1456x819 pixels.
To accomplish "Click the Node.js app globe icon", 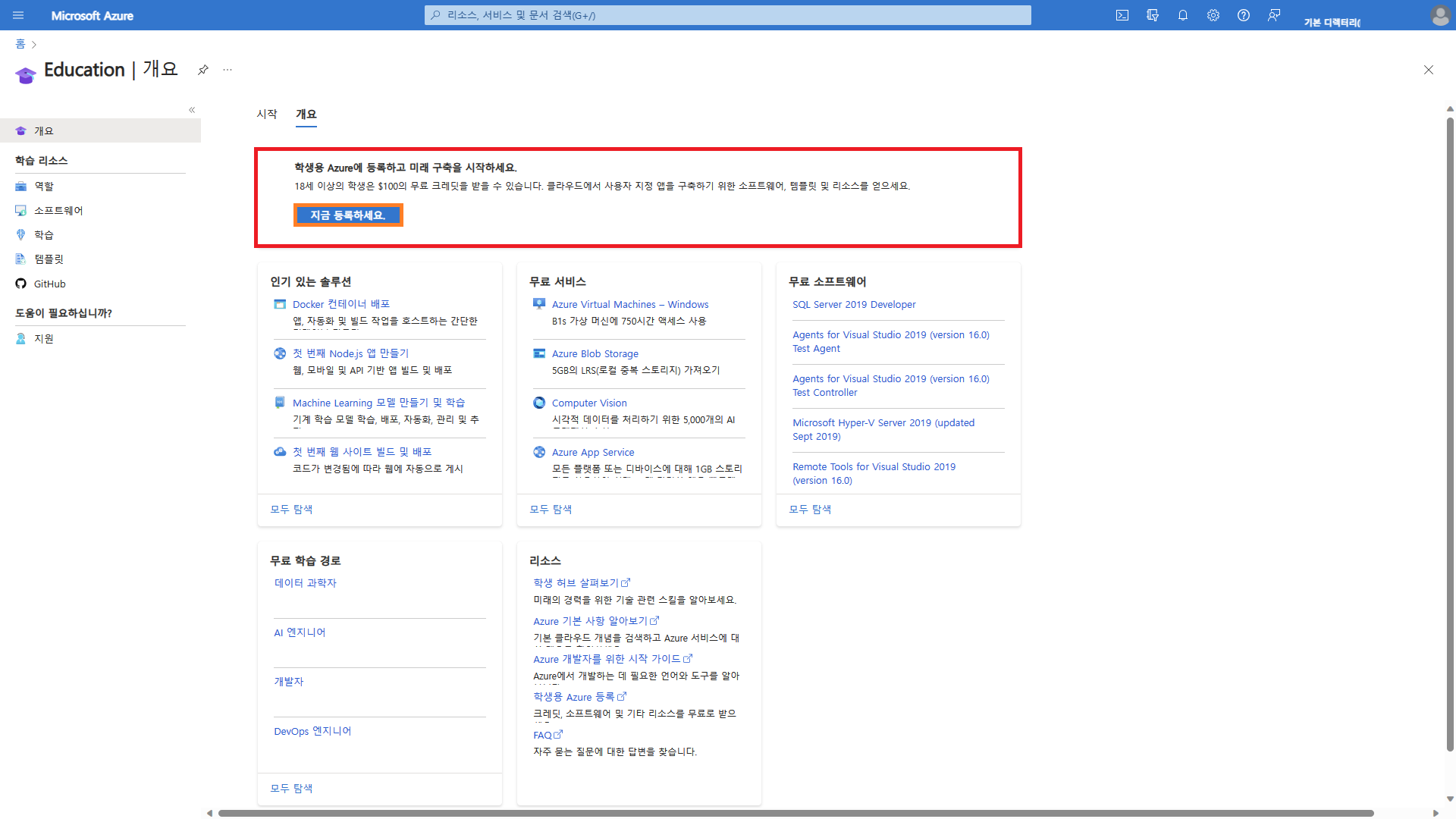I will point(280,353).
